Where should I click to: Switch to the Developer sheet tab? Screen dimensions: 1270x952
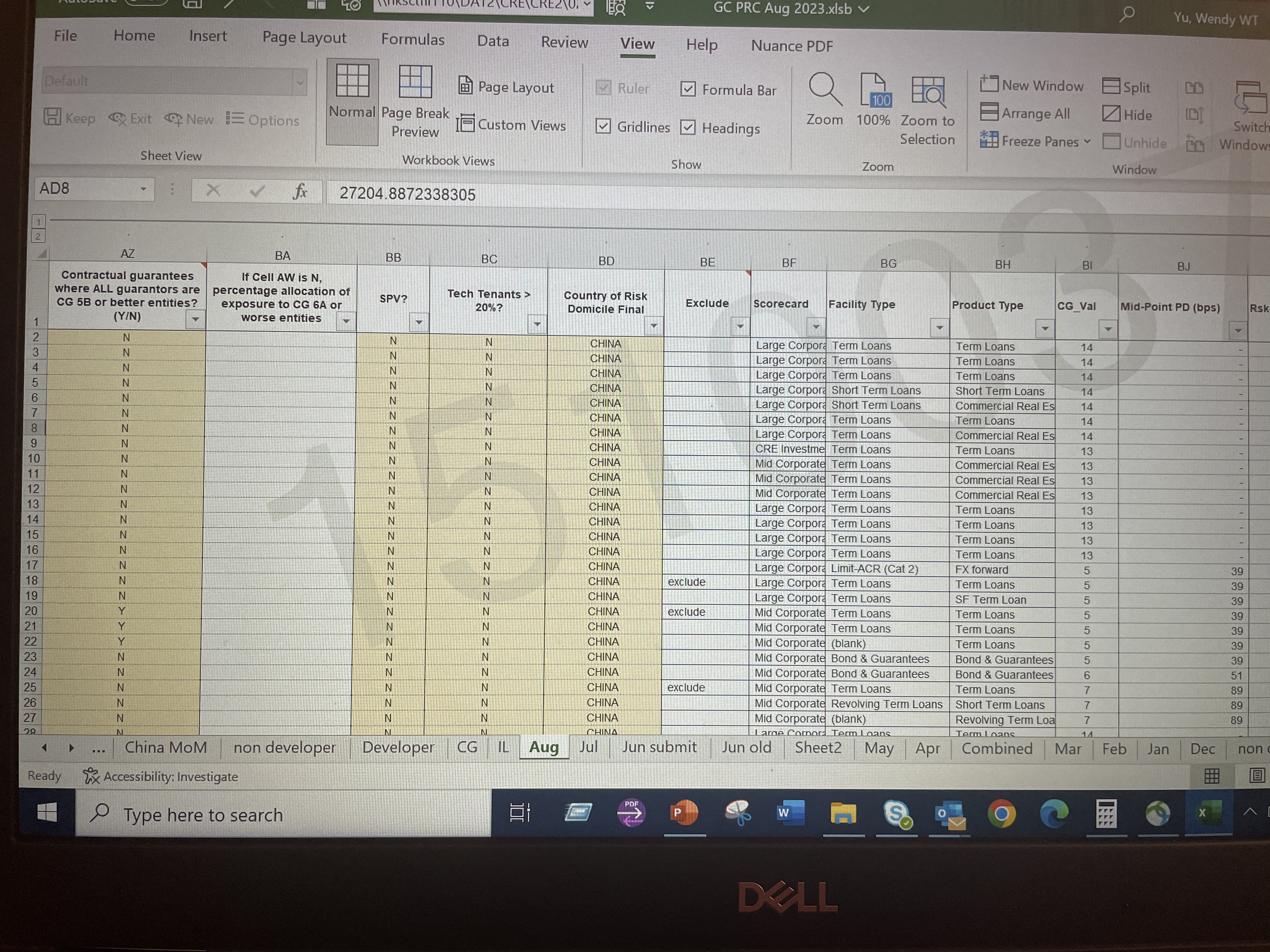click(398, 747)
